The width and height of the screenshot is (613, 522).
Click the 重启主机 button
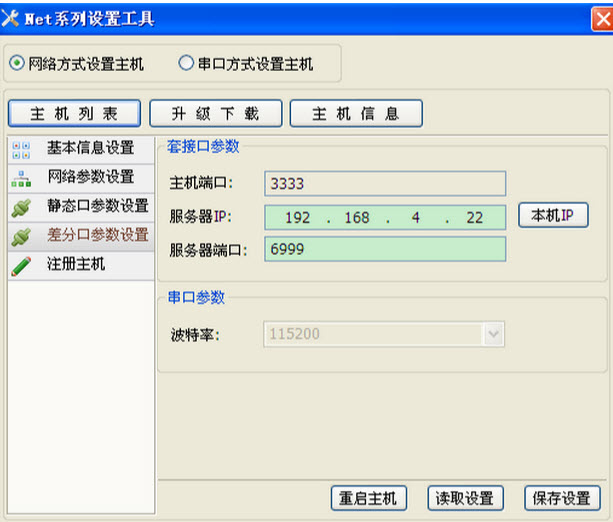click(369, 498)
